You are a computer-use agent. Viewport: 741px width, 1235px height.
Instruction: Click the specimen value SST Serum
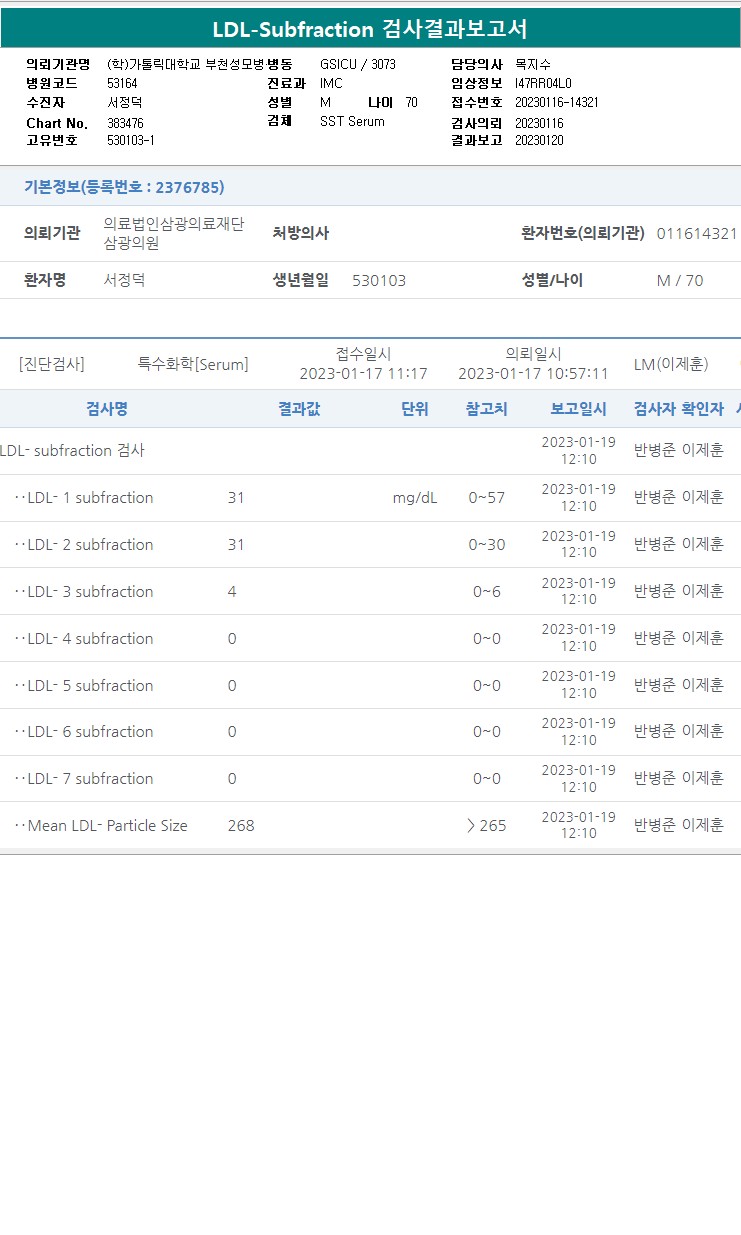(352, 122)
